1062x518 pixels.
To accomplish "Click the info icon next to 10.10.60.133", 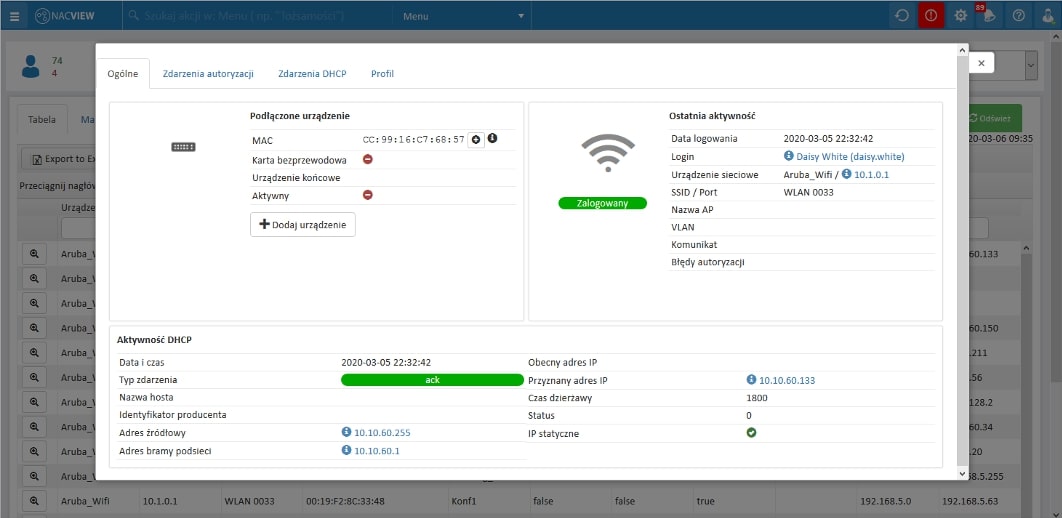I will coord(751,380).
